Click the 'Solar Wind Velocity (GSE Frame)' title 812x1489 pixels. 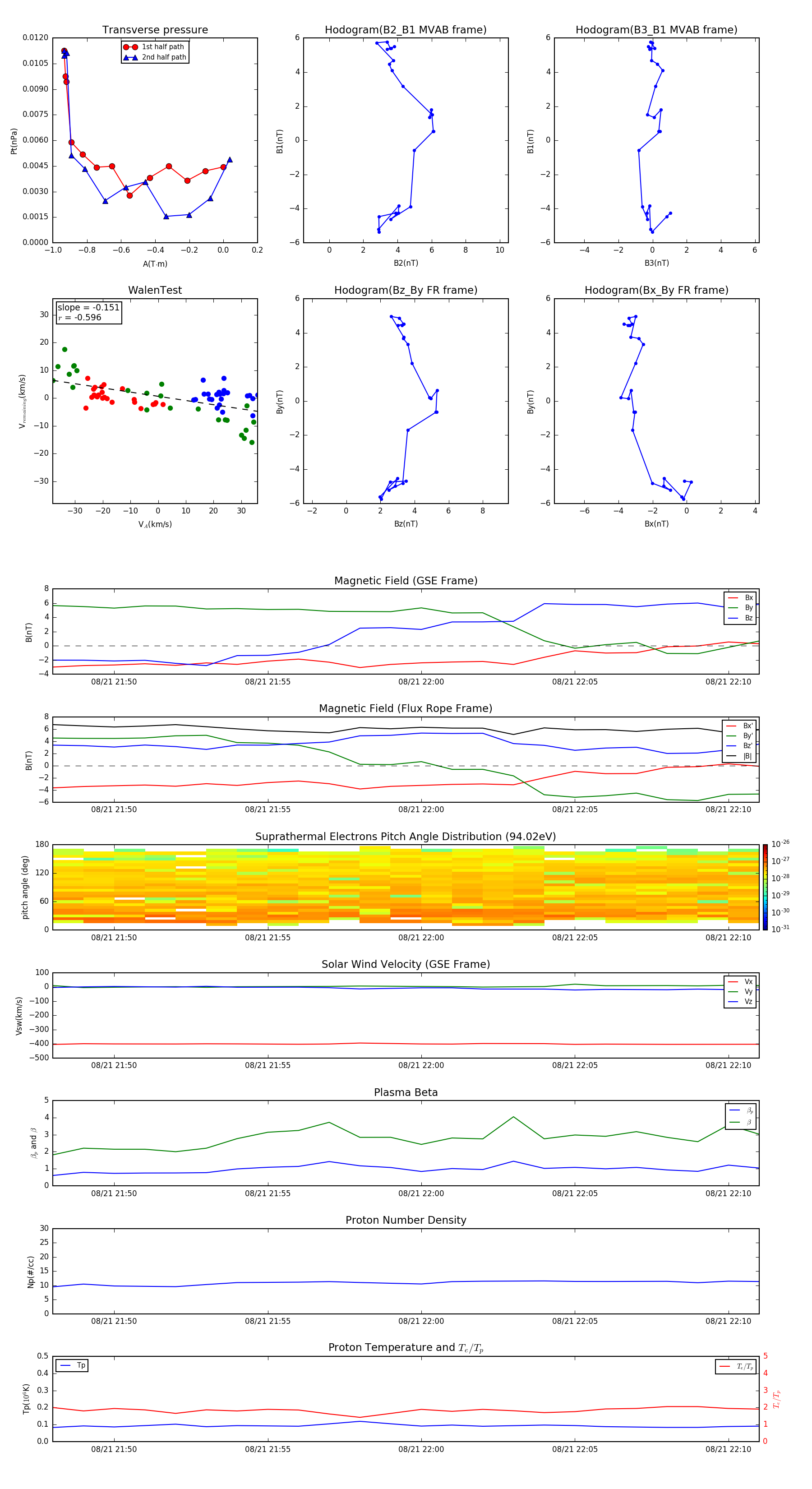click(406, 965)
